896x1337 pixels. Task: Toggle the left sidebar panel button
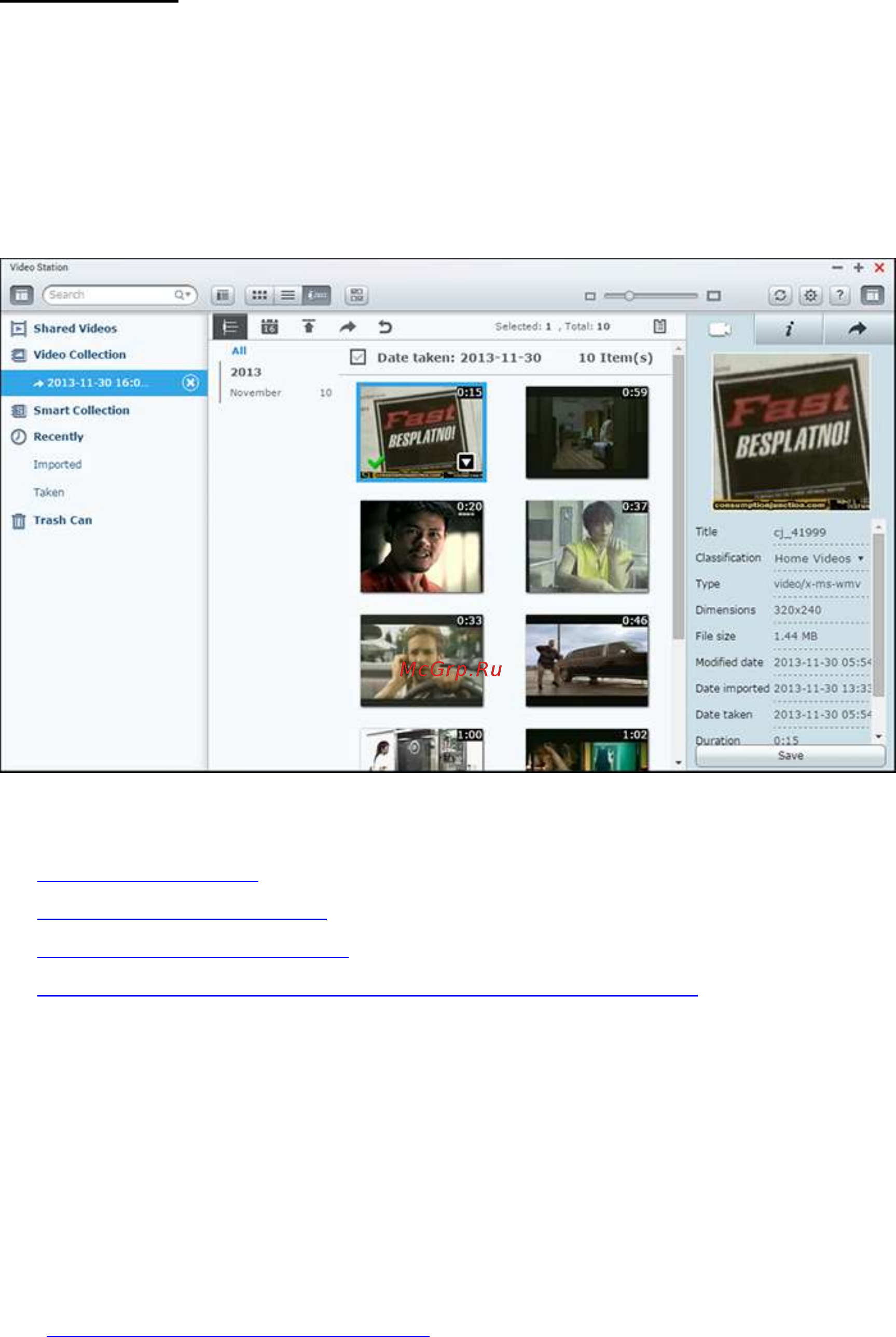[x=22, y=295]
